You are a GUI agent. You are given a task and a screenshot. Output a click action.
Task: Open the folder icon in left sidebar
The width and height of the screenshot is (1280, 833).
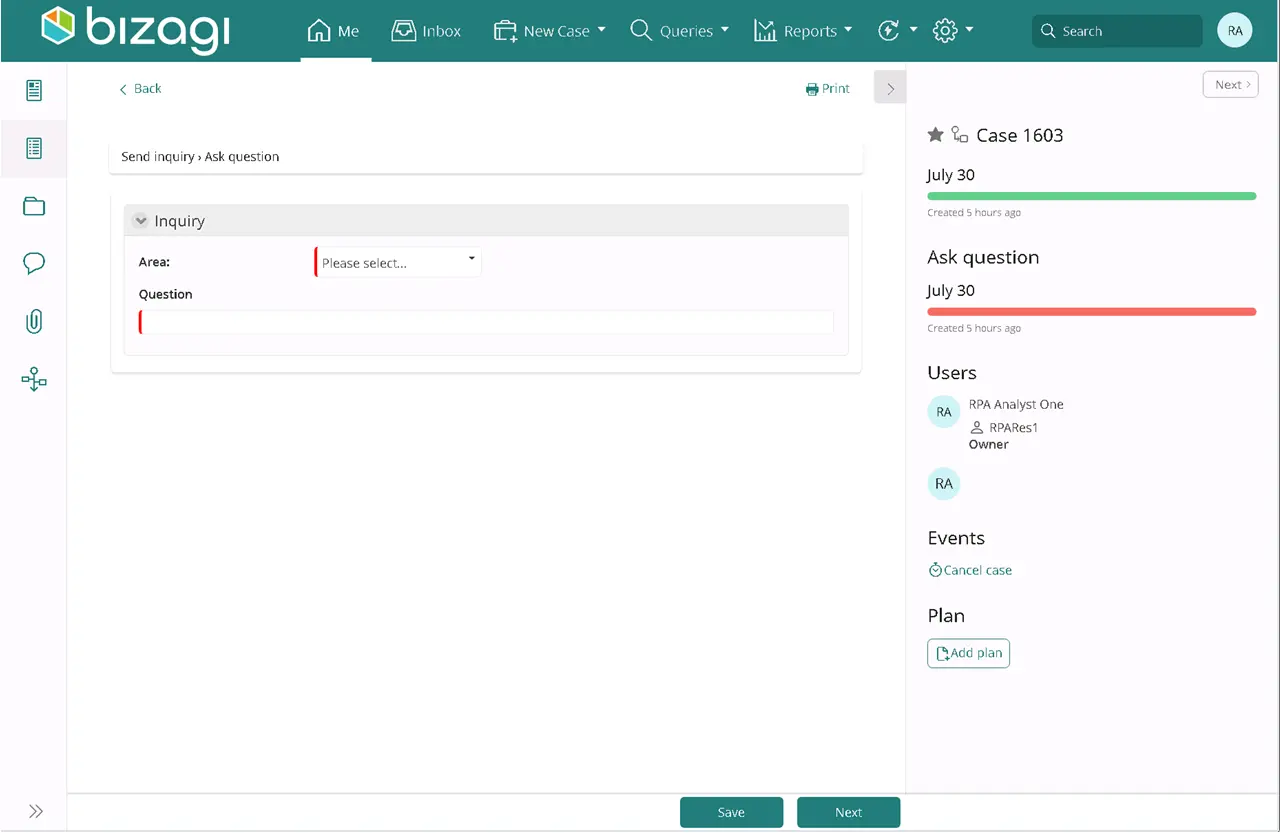34,207
